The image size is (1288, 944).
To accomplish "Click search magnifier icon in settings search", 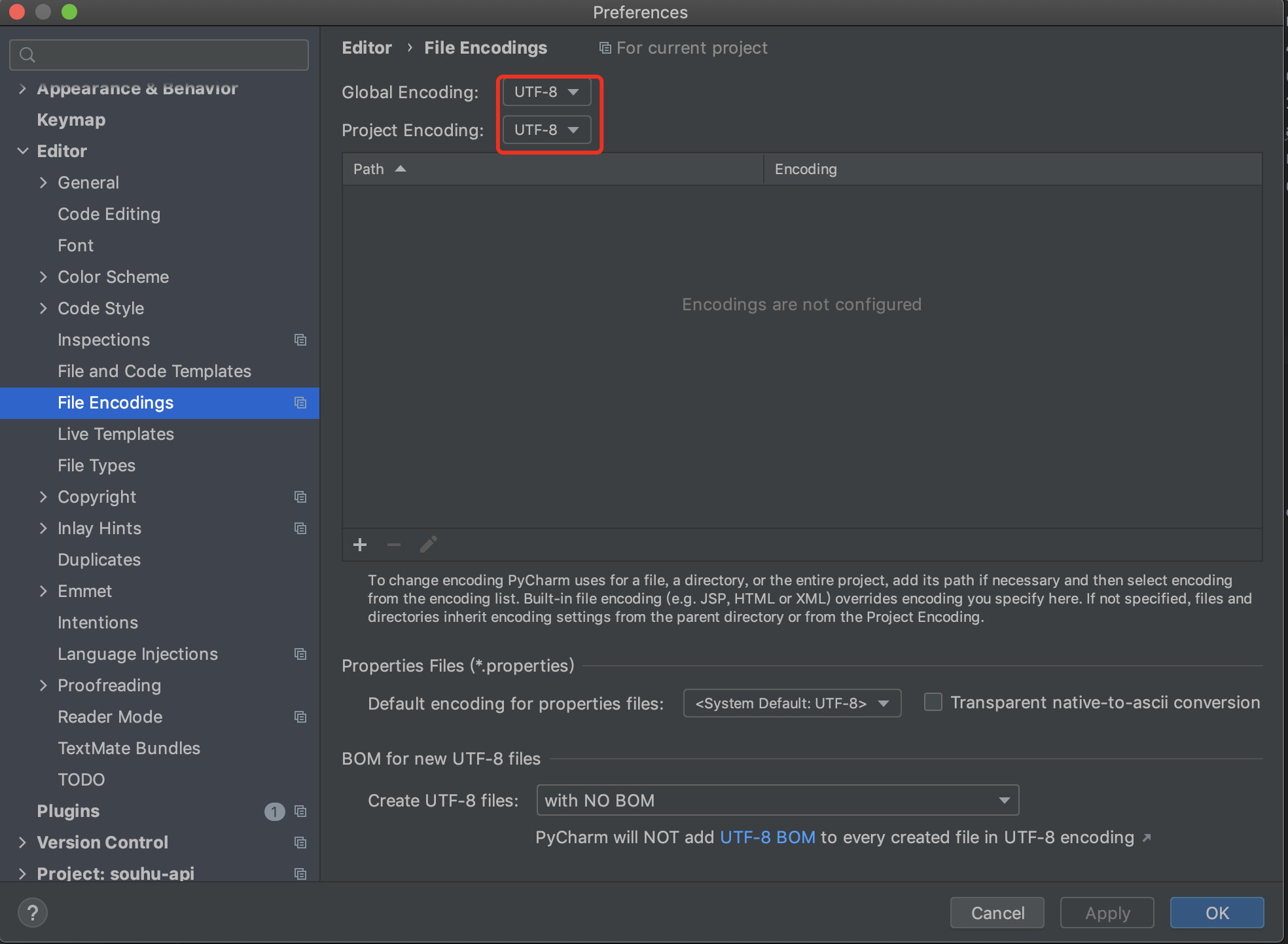I will click(27, 55).
